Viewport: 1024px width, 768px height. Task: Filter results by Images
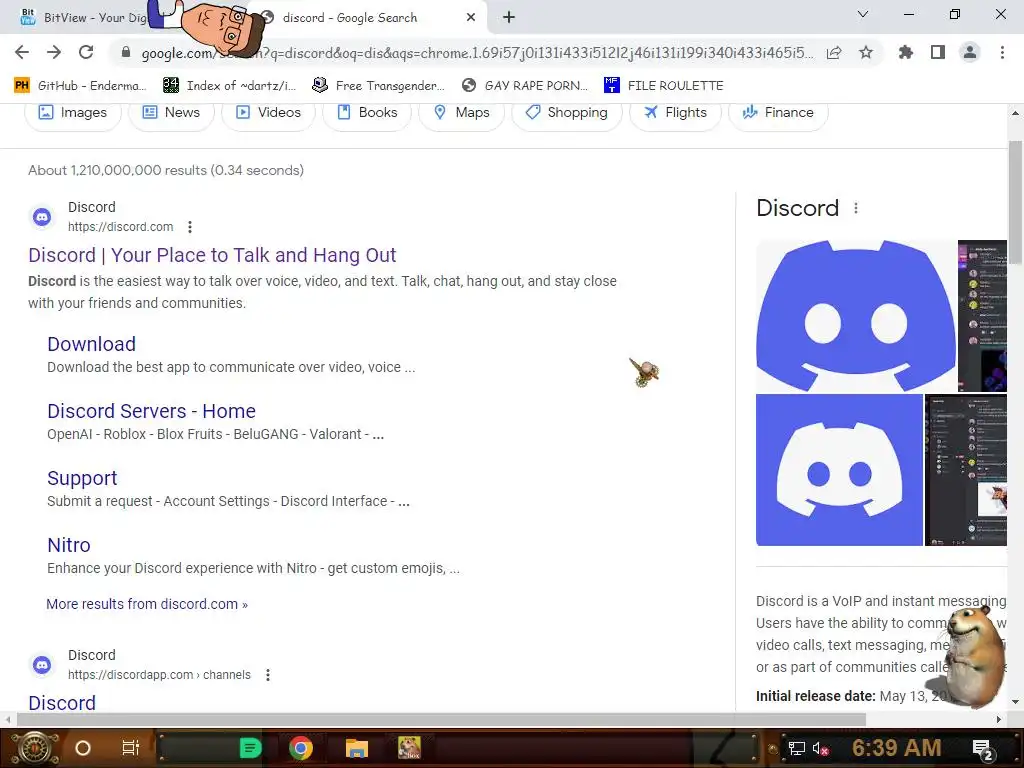point(72,112)
